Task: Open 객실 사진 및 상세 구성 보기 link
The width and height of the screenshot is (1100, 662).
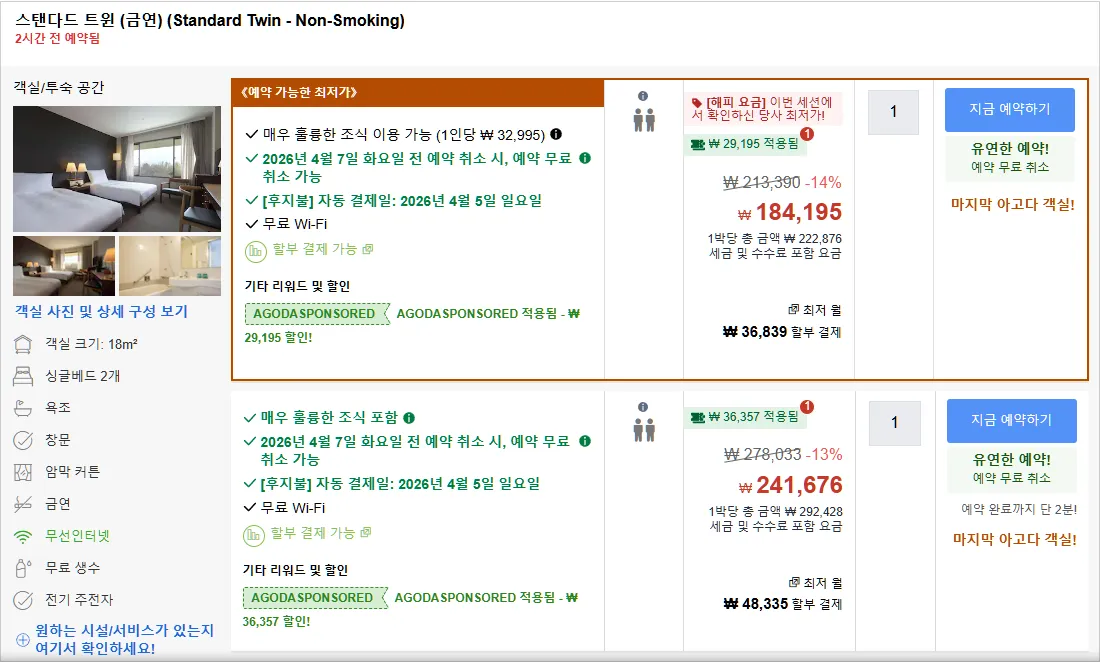Action: click(x=101, y=311)
